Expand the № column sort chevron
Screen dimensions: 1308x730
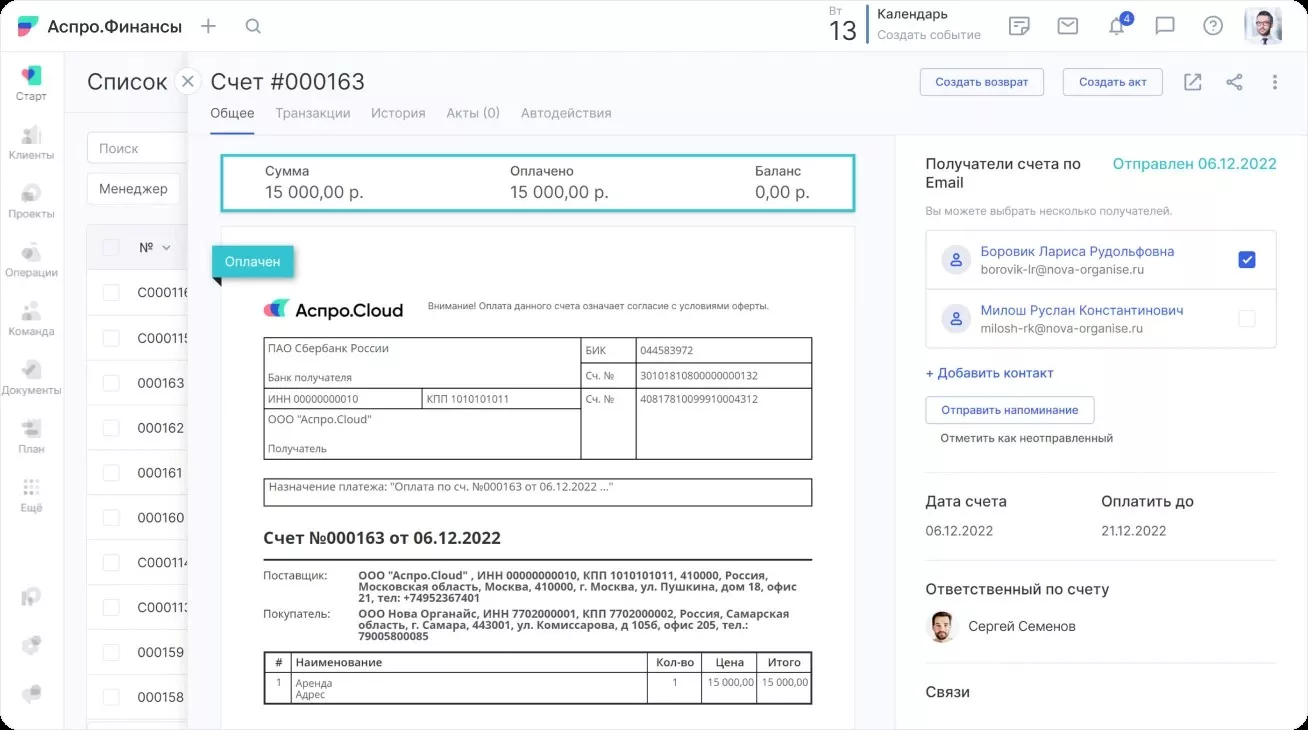(166, 248)
